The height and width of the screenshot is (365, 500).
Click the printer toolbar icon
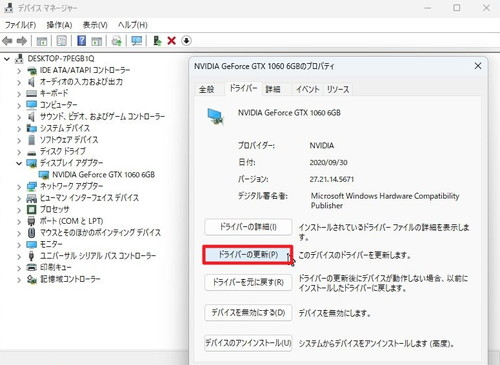117,41
